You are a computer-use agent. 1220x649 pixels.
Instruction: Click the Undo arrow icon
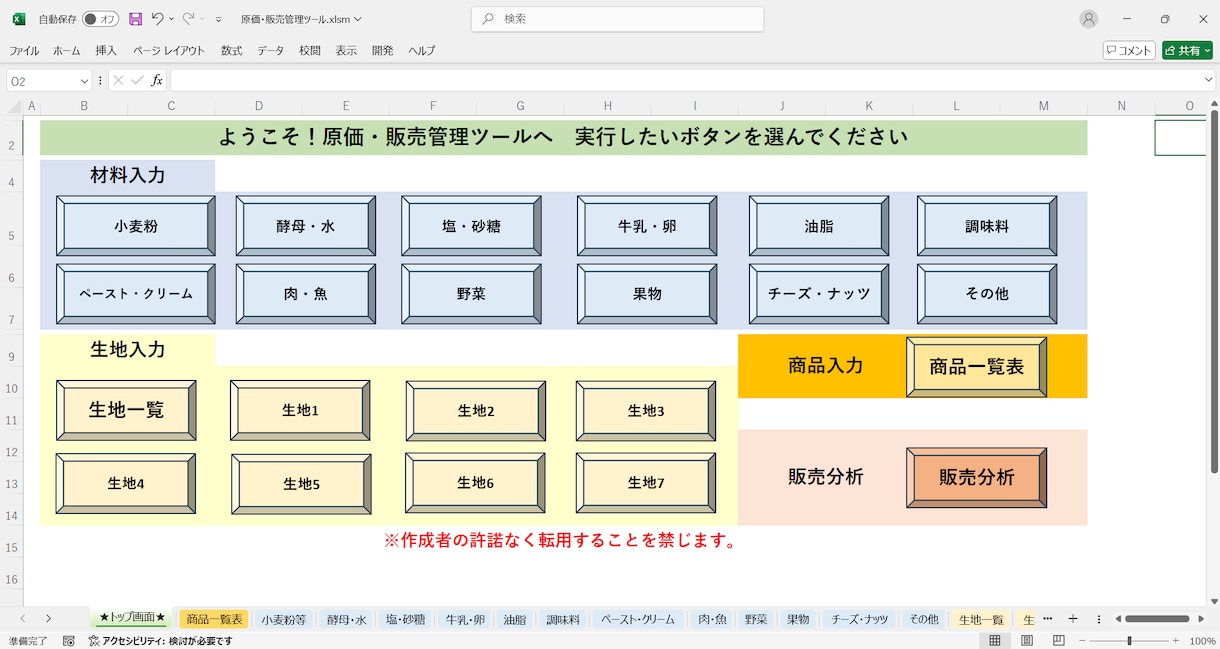pos(157,19)
